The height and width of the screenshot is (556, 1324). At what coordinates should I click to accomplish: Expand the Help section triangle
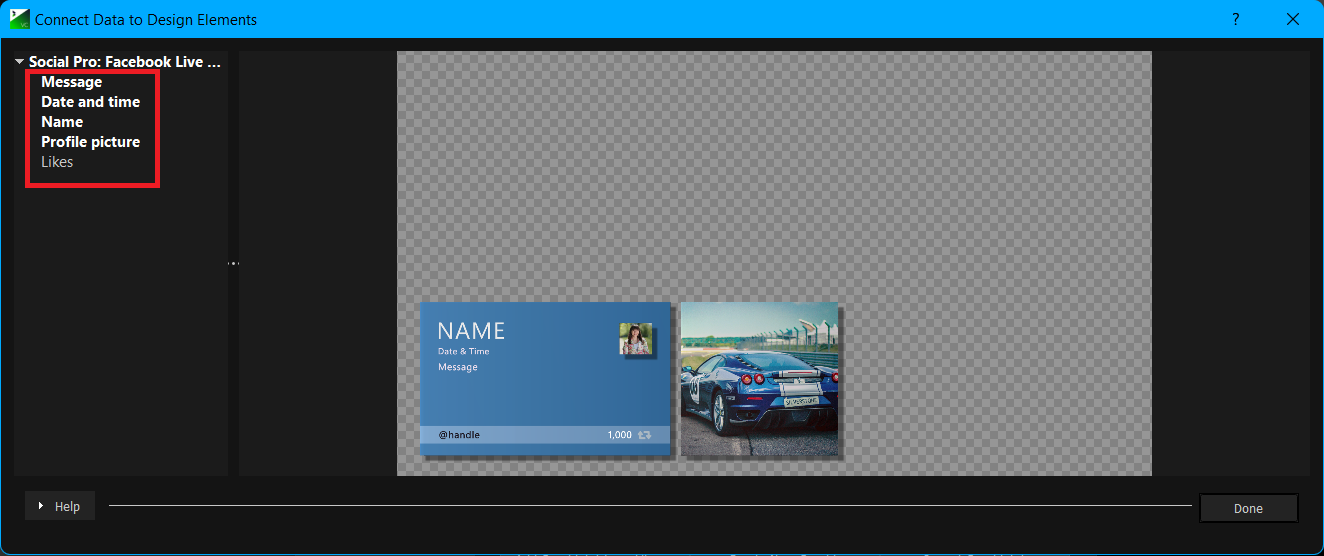(x=41, y=506)
